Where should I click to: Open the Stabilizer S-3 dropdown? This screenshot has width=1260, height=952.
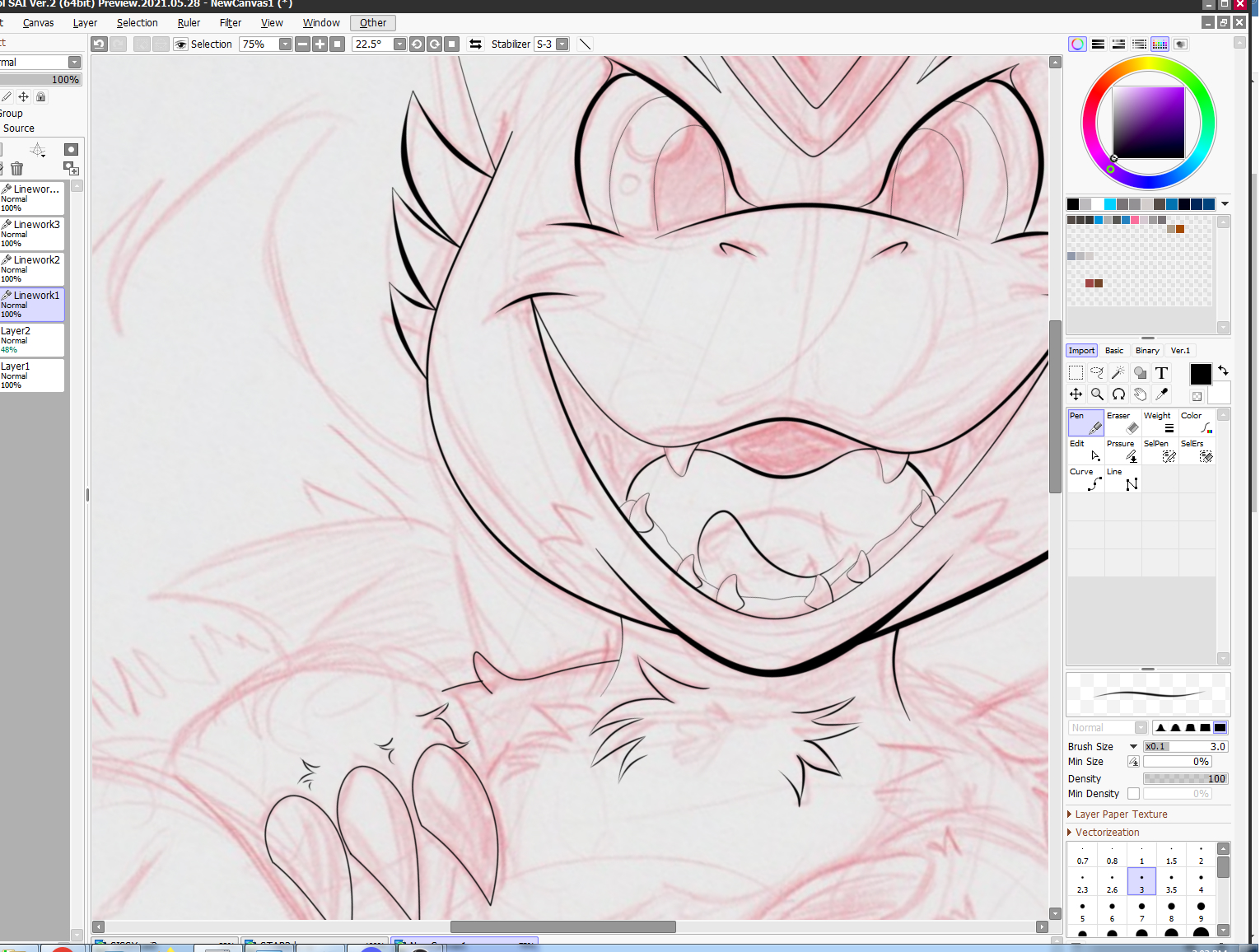pos(562,44)
